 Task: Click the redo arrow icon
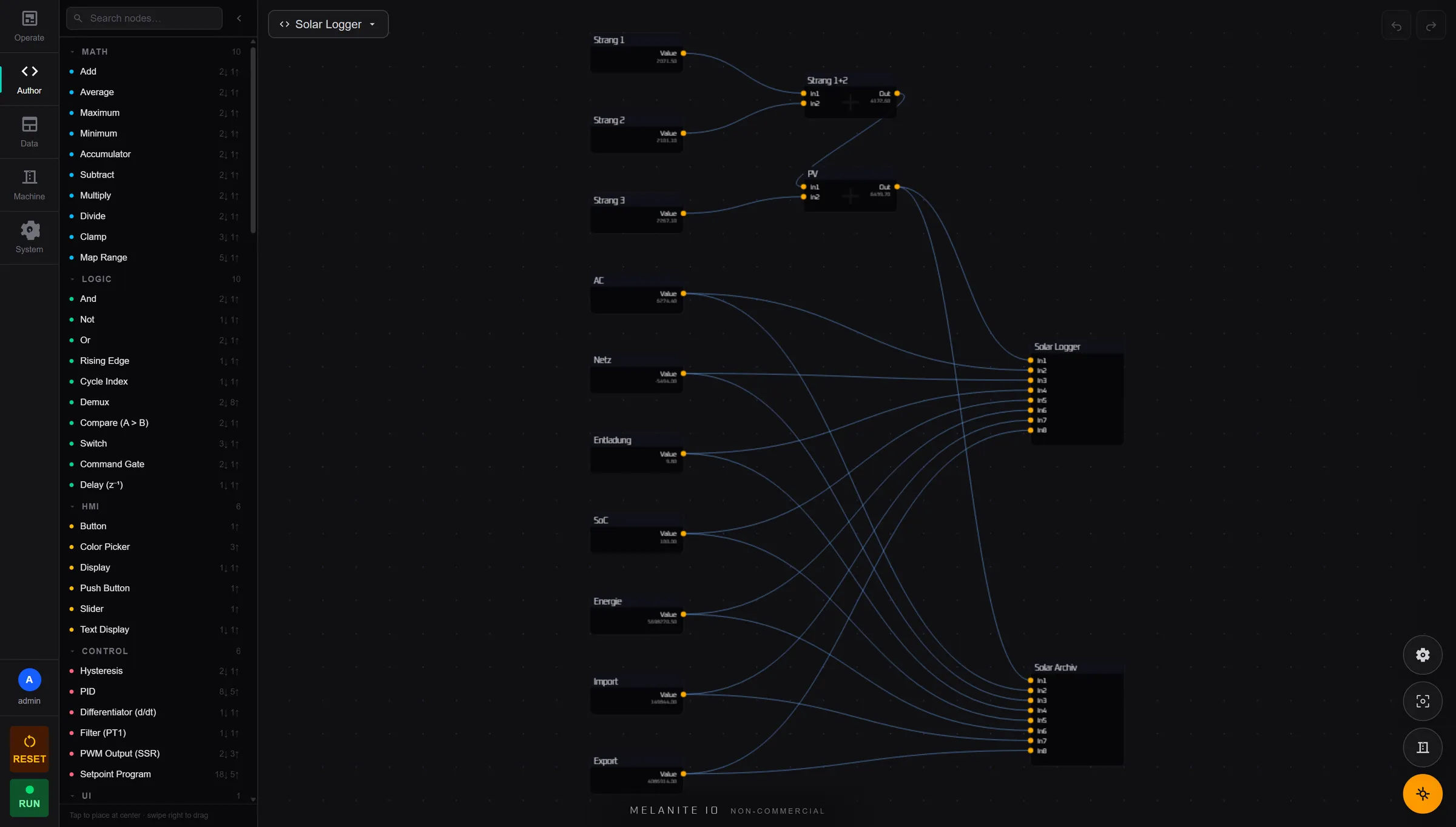1431,26
